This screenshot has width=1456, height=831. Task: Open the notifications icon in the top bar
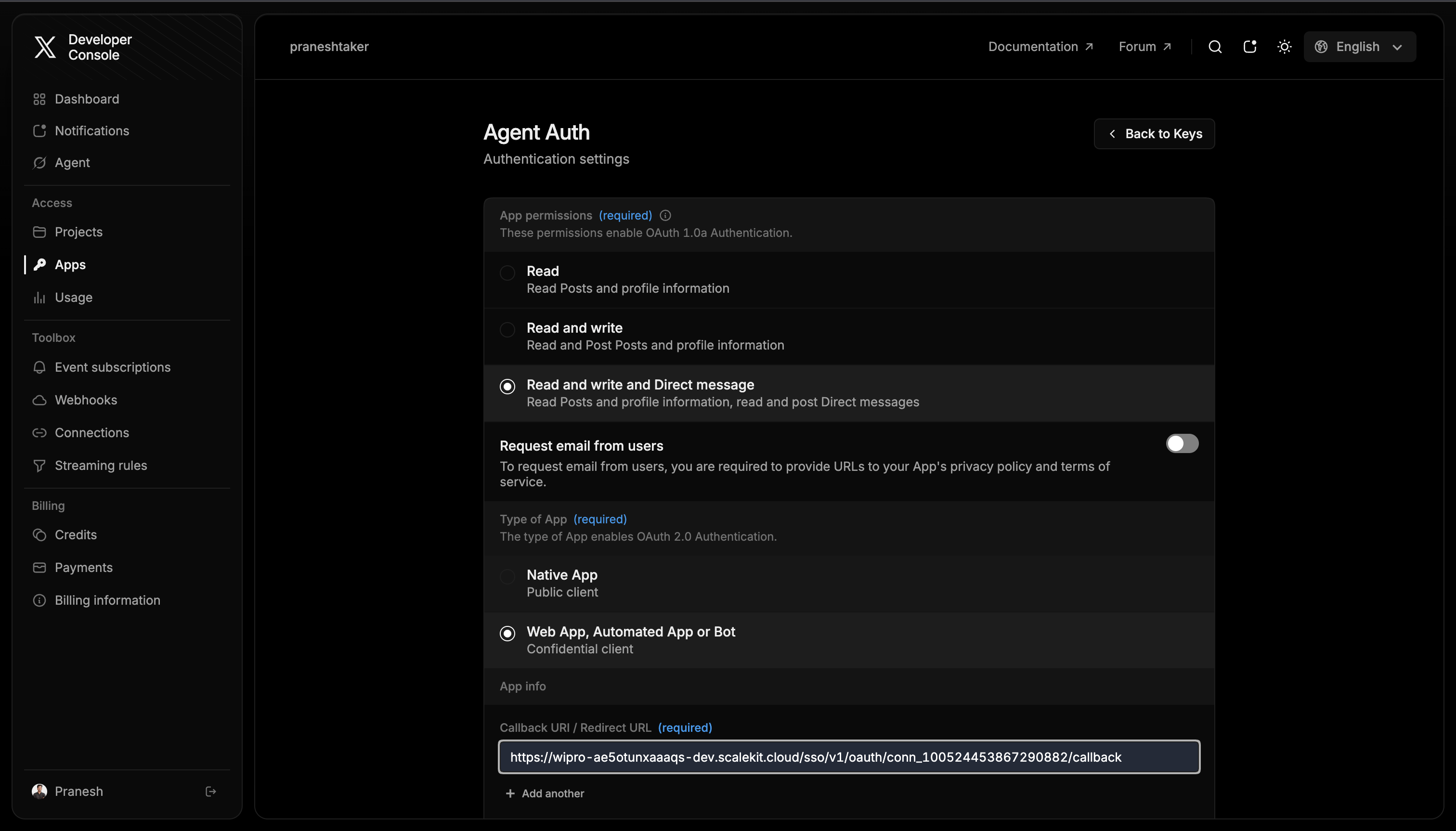coord(1250,47)
